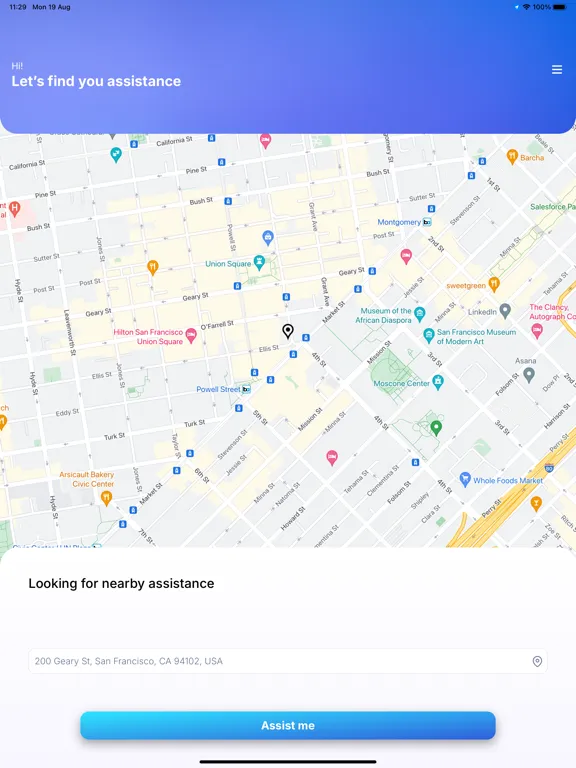The height and width of the screenshot is (768, 576).
Task: Select the orange restaurant pin near Jones St
Action: 153,267
